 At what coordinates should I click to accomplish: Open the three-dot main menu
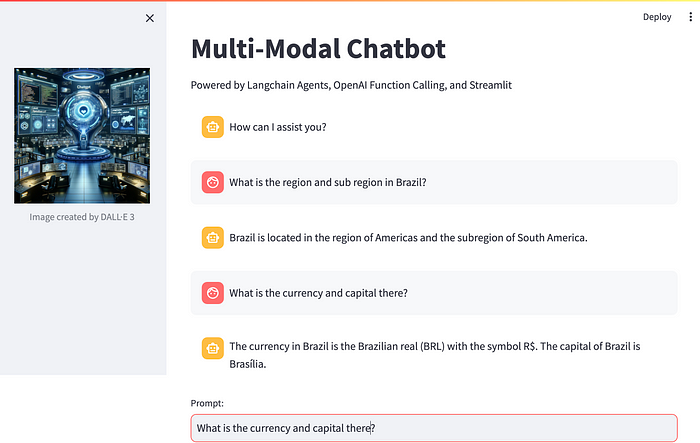[690, 17]
